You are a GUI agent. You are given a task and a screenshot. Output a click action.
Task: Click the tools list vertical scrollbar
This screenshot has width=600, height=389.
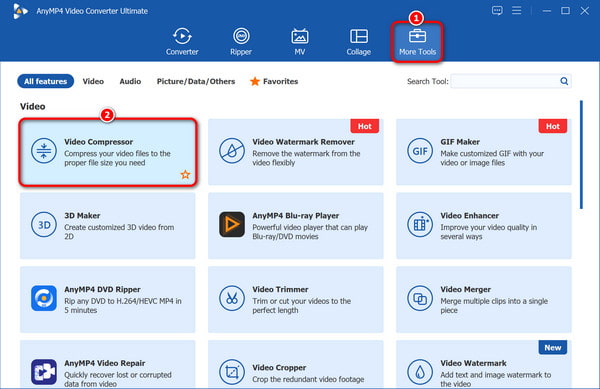point(581,155)
